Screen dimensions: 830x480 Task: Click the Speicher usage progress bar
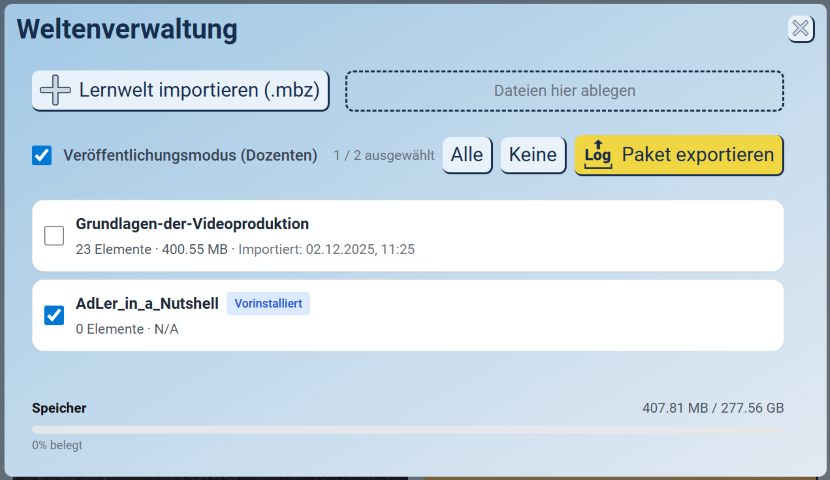pyautogui.click(x=408, y=430)
